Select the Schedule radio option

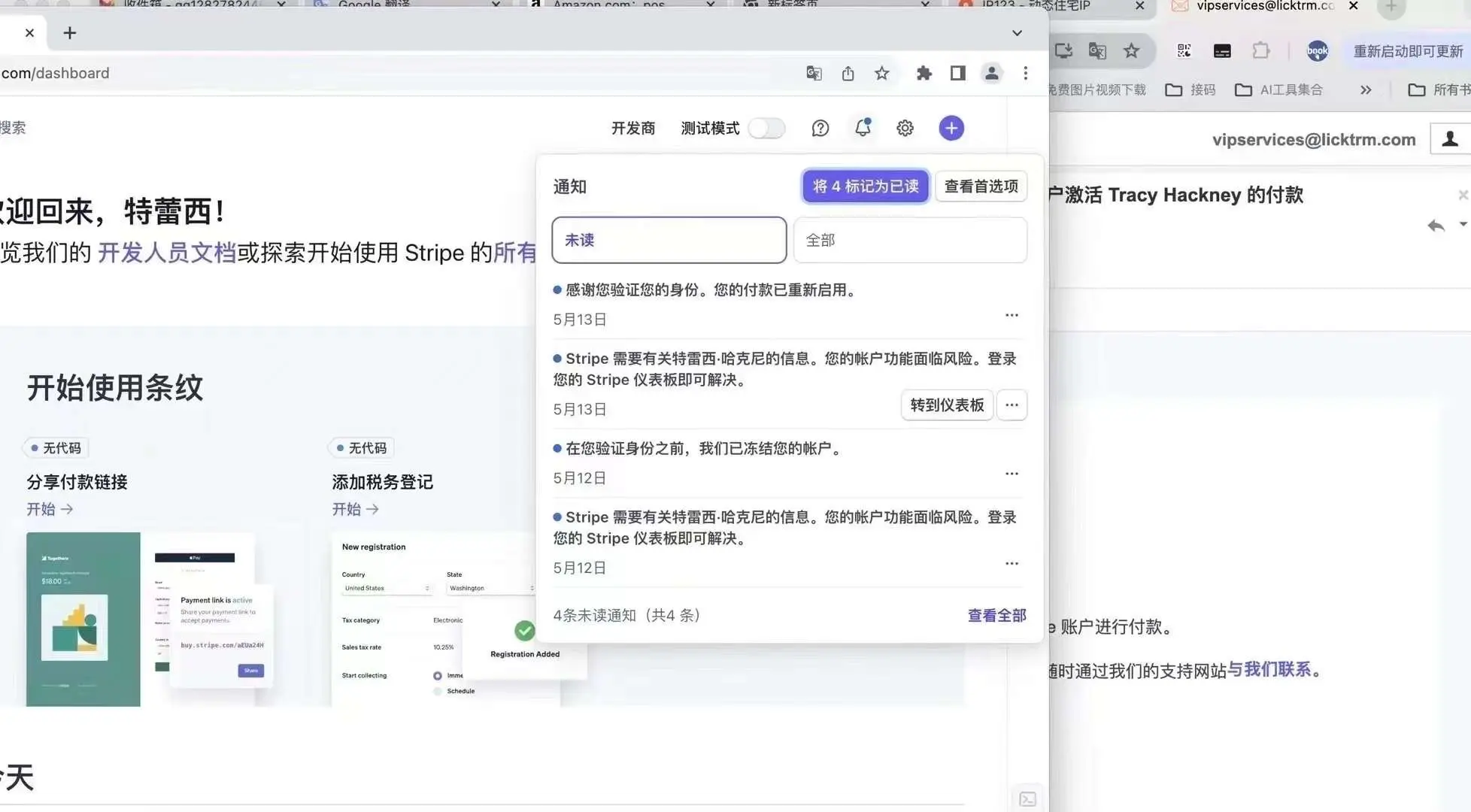click(438, 691)
